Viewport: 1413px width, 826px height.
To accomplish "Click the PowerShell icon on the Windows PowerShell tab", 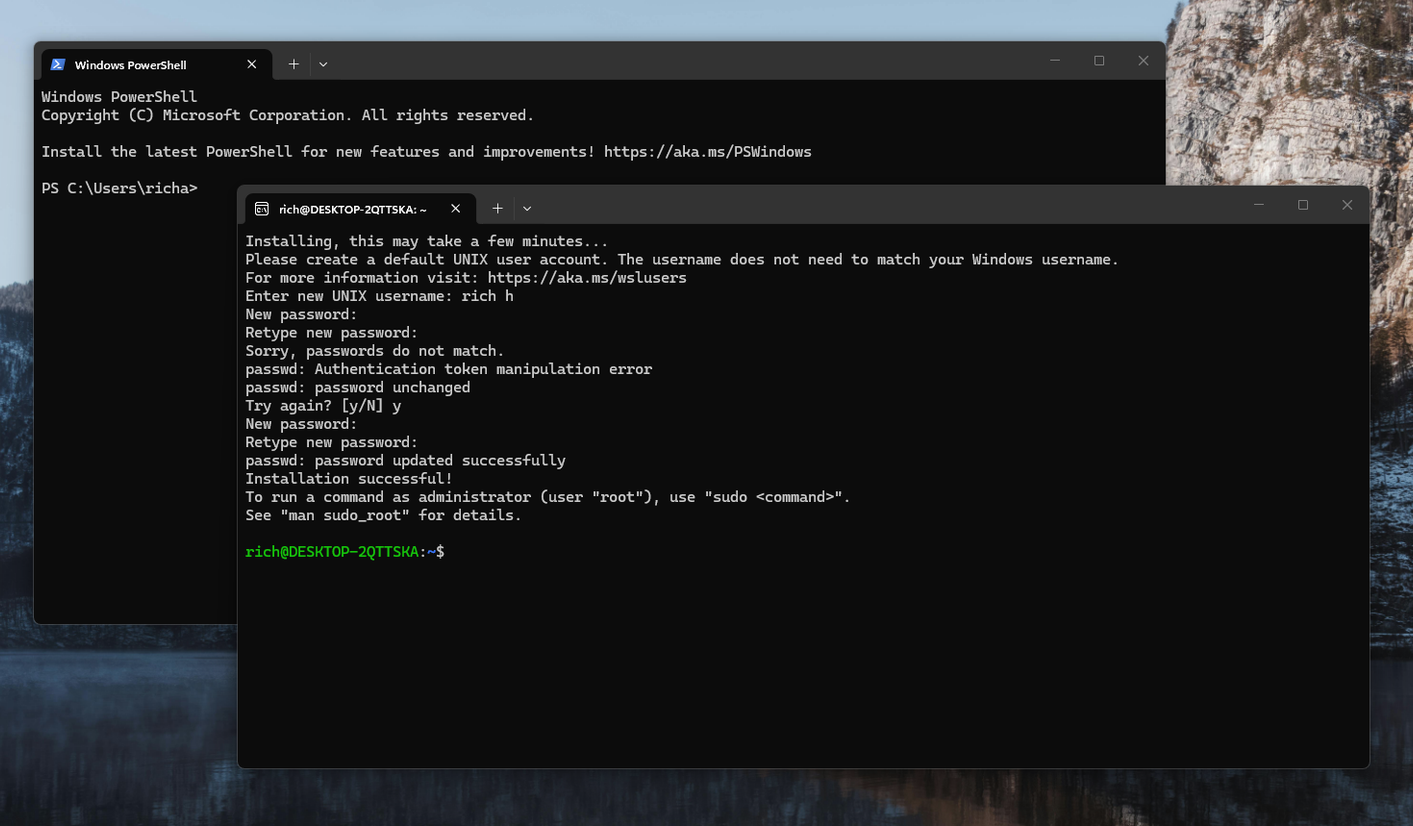I will 58,65.
